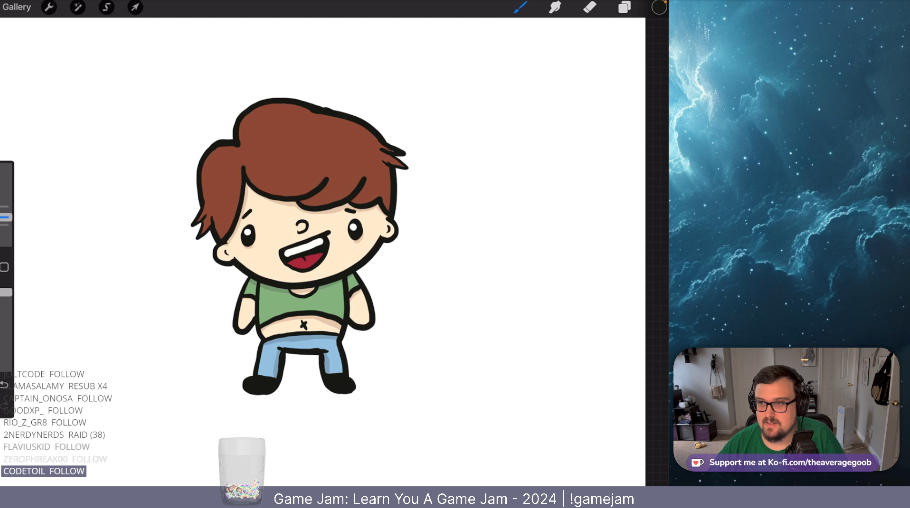The width and height of the screenshot is (910, 508).
Task: Activate the Selection tool
Action: (106, 7)
